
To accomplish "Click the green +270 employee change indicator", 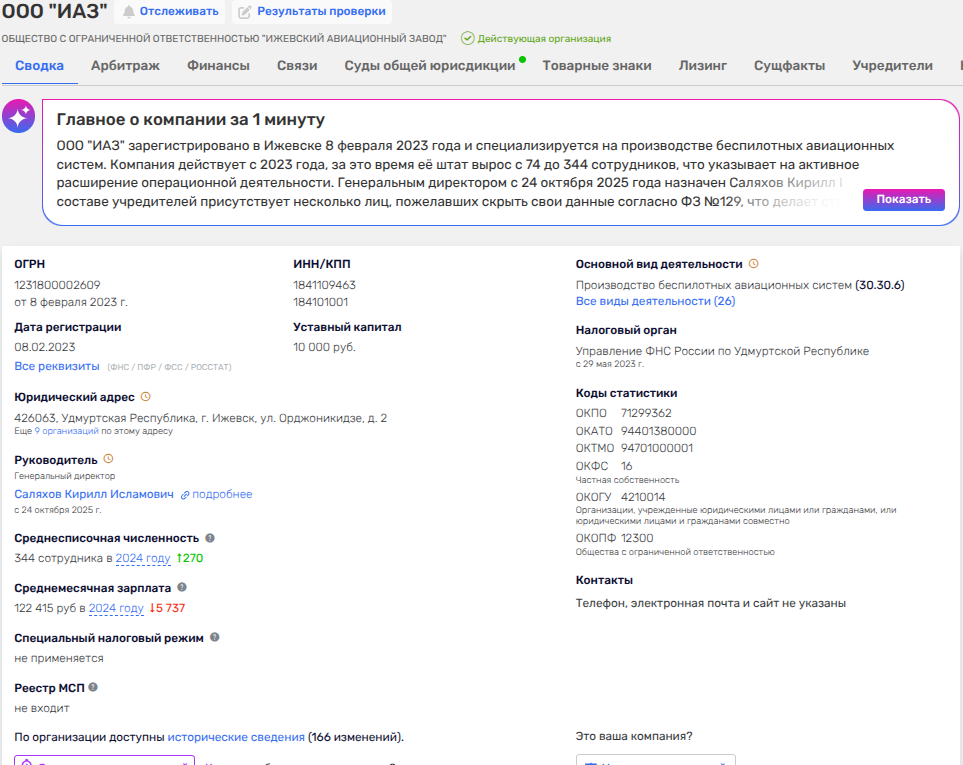I will point(190,558).
